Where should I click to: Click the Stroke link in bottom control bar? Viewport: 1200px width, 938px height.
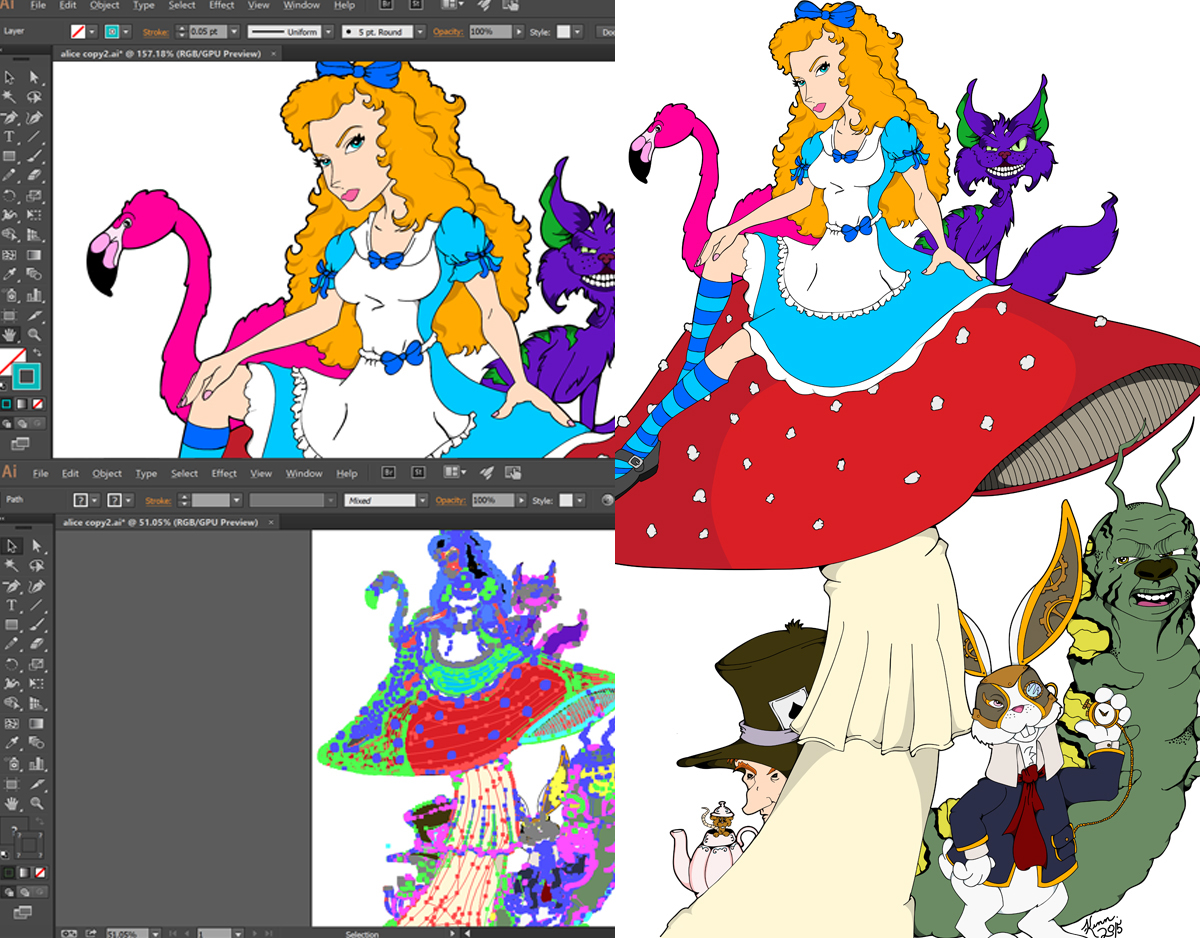pos(158,500)
